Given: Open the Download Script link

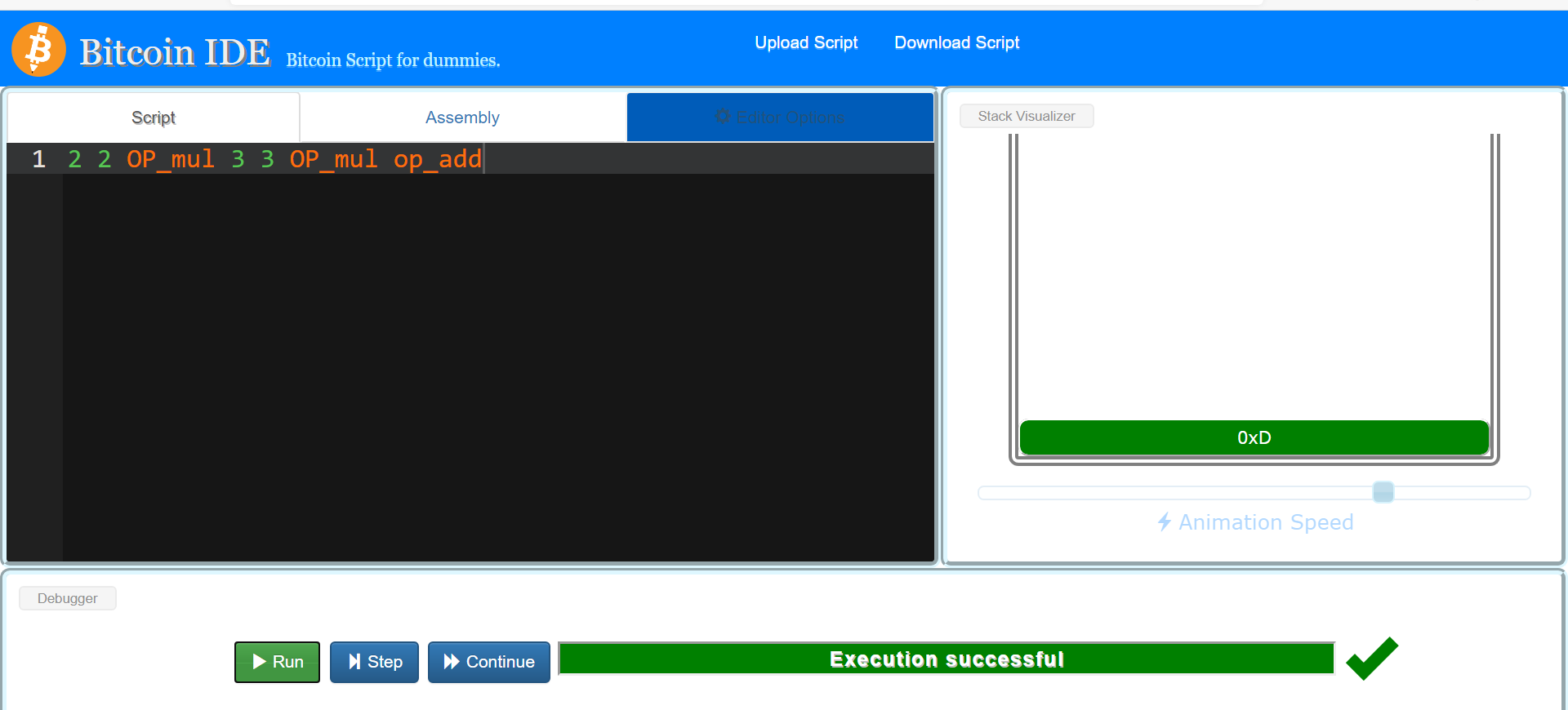Looking at the screenshot, I should pyautogui.click(x=956, y=42).
